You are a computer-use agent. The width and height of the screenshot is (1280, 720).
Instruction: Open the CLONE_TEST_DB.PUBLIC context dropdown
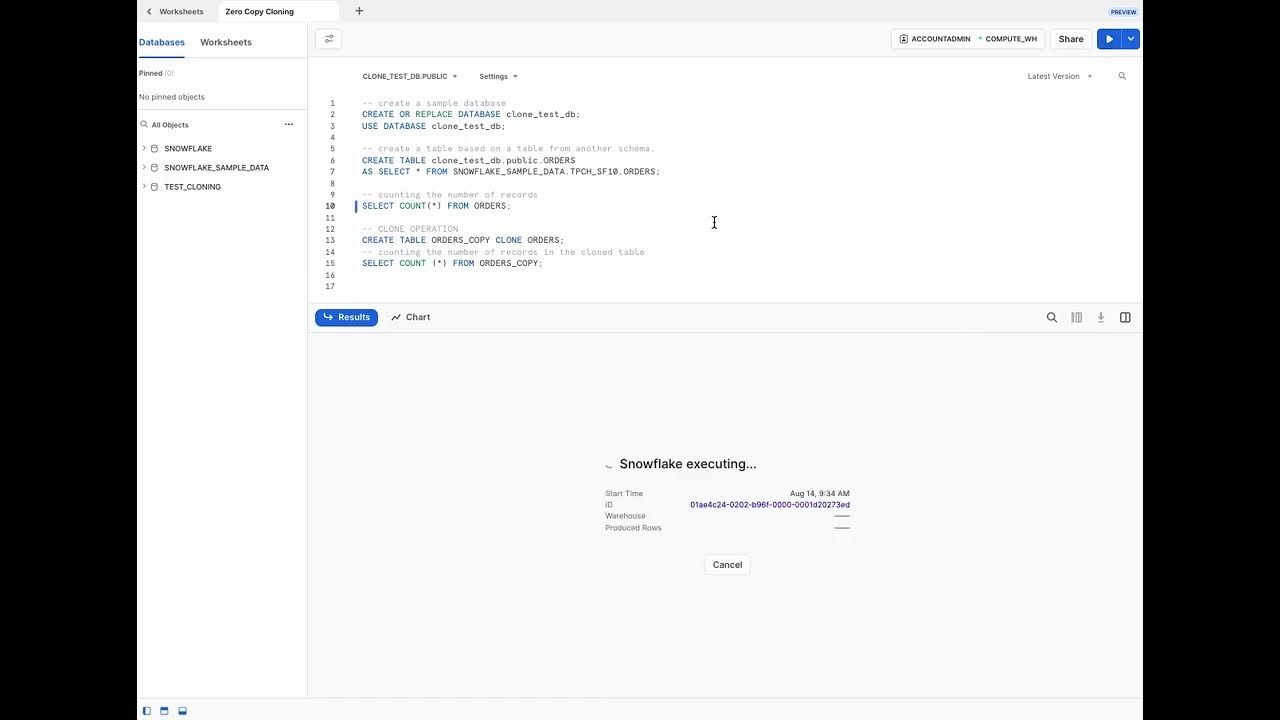409,76
